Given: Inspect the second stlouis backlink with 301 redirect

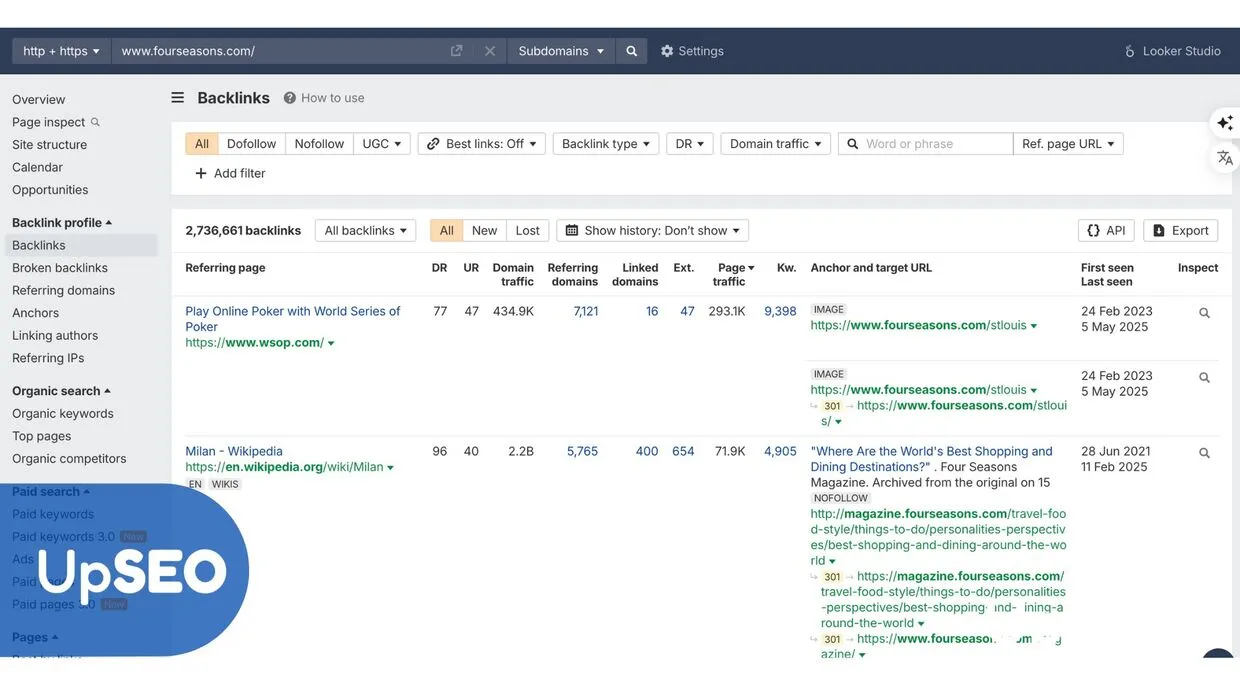Looking at the screenshot, I should pos(1204,378).
